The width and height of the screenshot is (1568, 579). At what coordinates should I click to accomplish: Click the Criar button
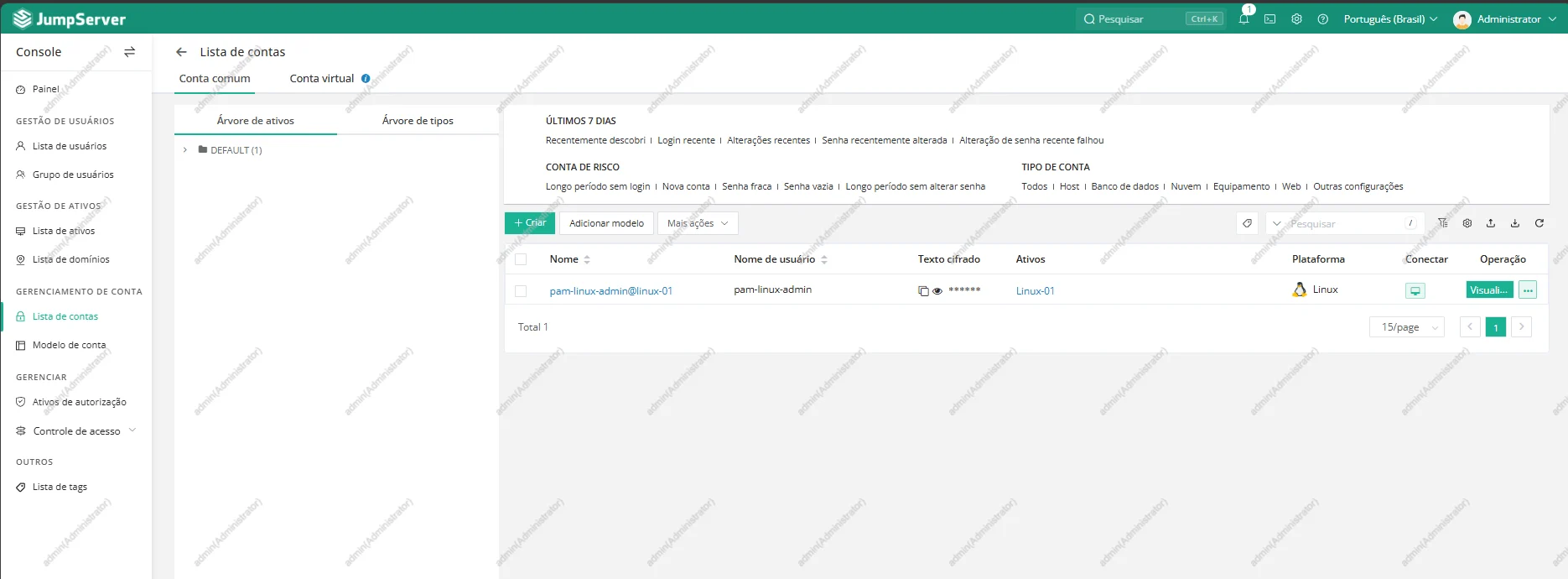pos(530,223)
